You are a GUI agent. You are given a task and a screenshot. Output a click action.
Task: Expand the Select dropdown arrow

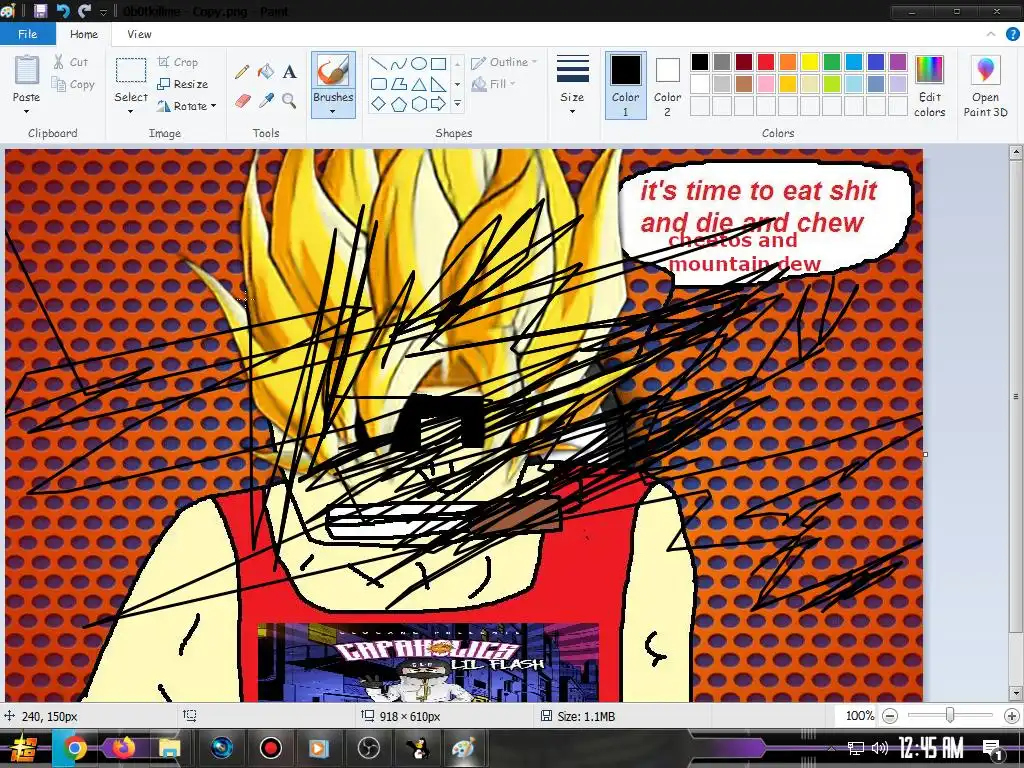131,112
